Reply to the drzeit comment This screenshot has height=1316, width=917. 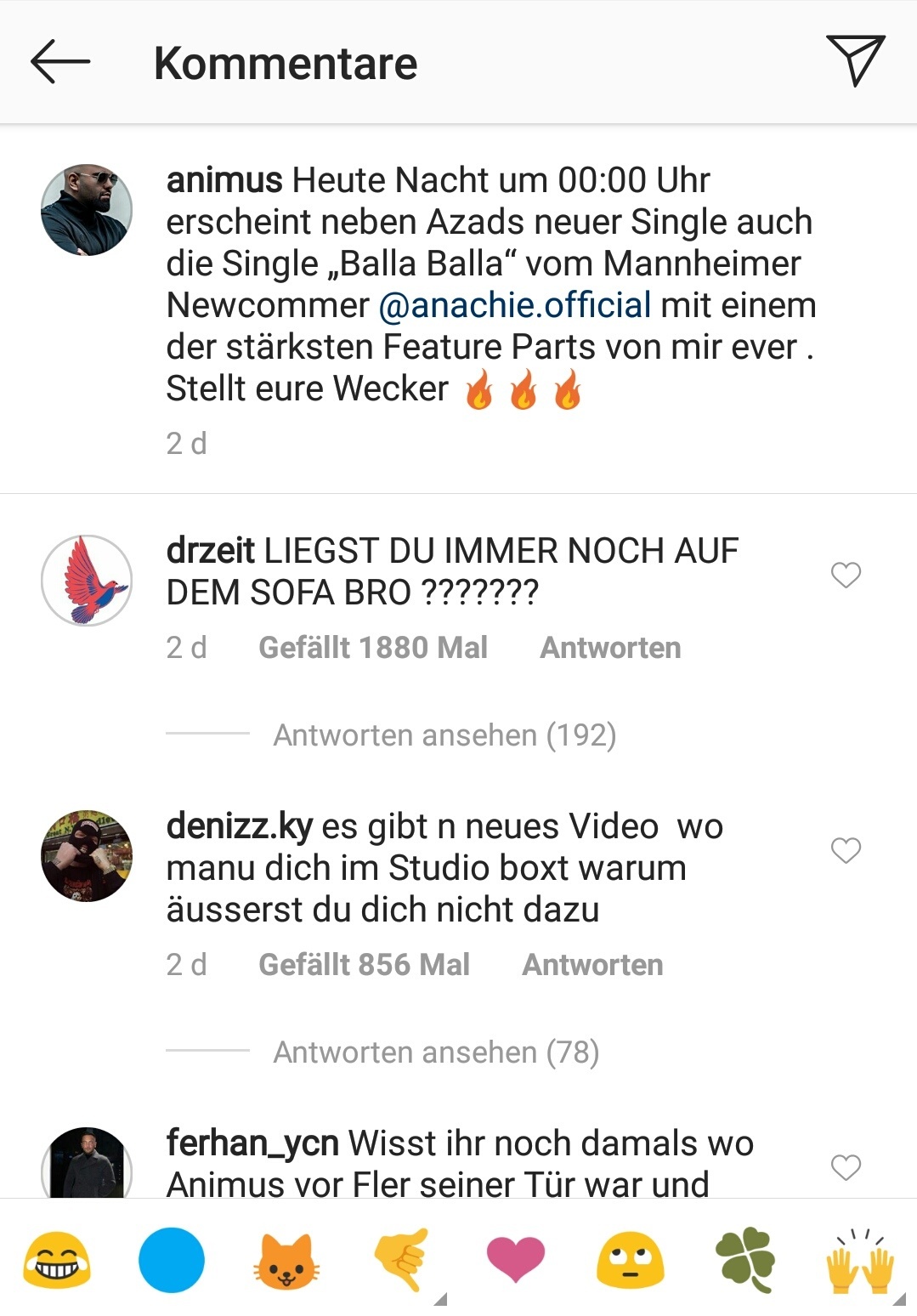click(610, 648)
